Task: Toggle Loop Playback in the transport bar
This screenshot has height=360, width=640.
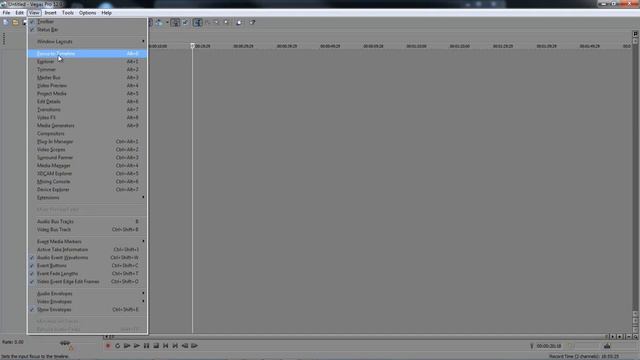Action: point(118,346)
